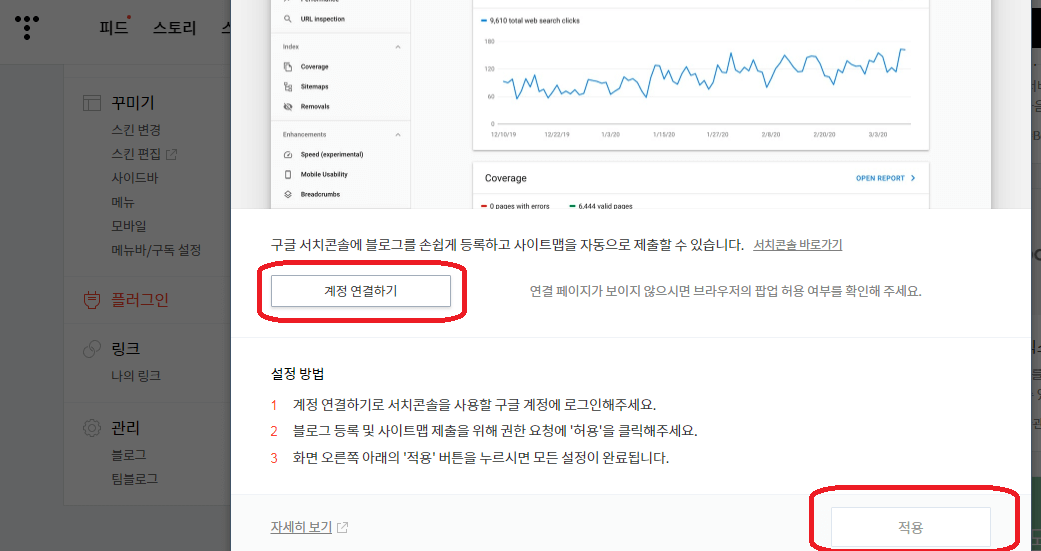The width and height of the screenshot is (1041, 551).
Task: Open the 플러그인 section
Action: 140,300
